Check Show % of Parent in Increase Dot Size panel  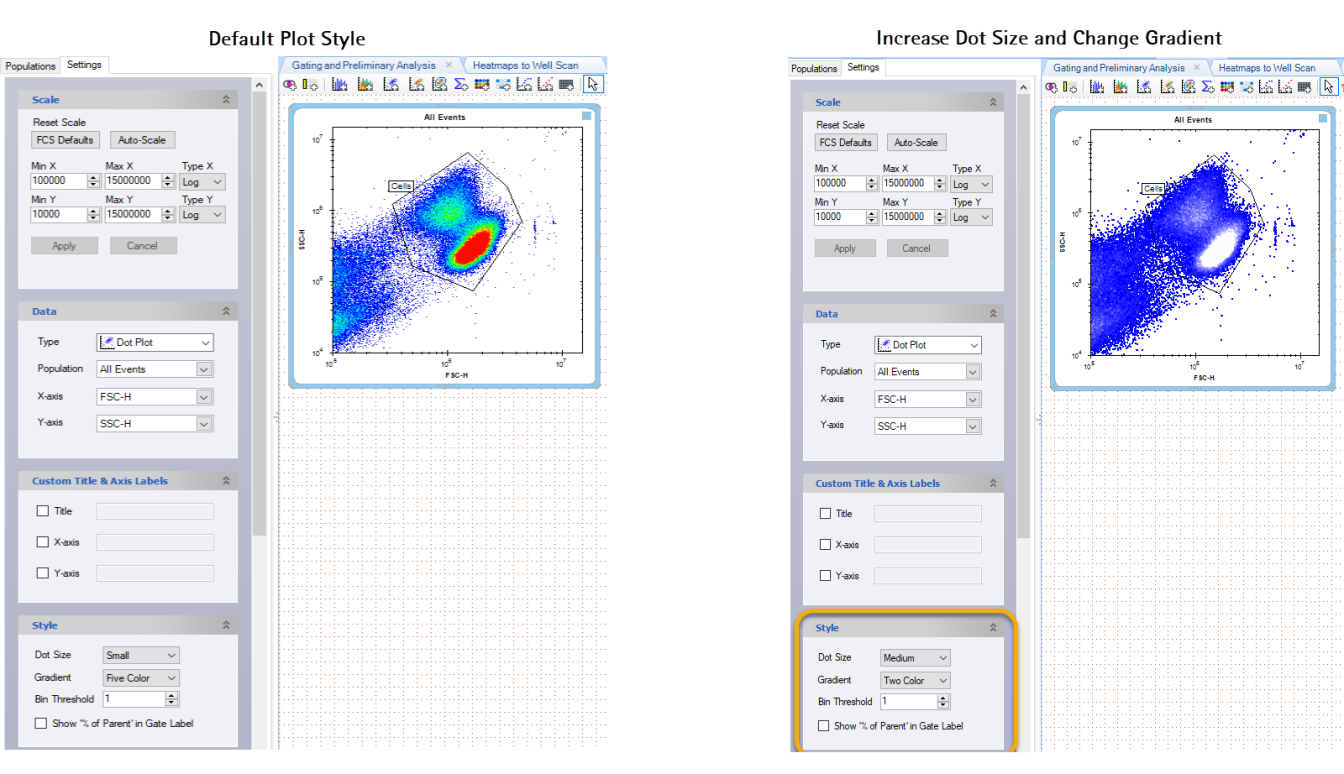[x=824, y=726]
